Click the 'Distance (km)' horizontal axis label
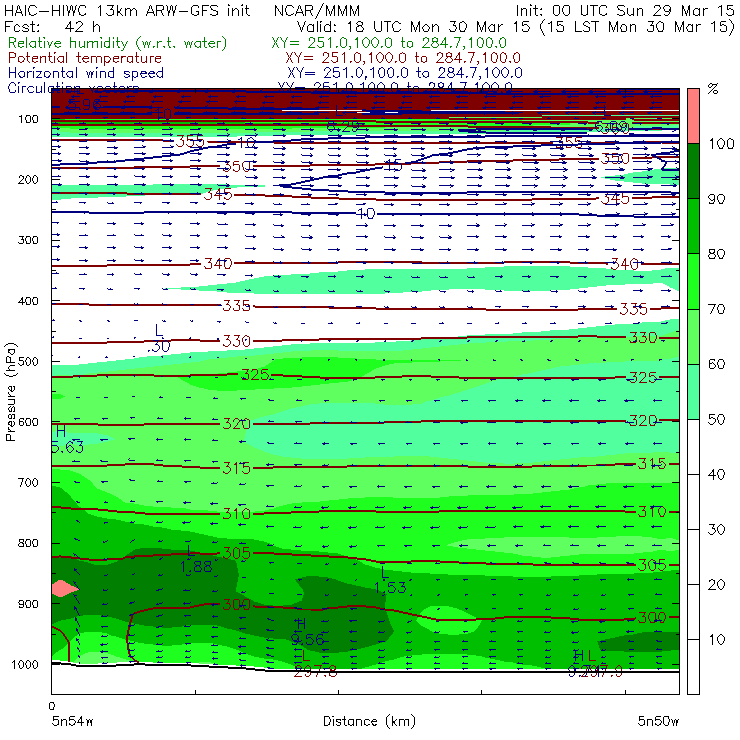This screenshot has height=740, width=740. tap(369, 721)
